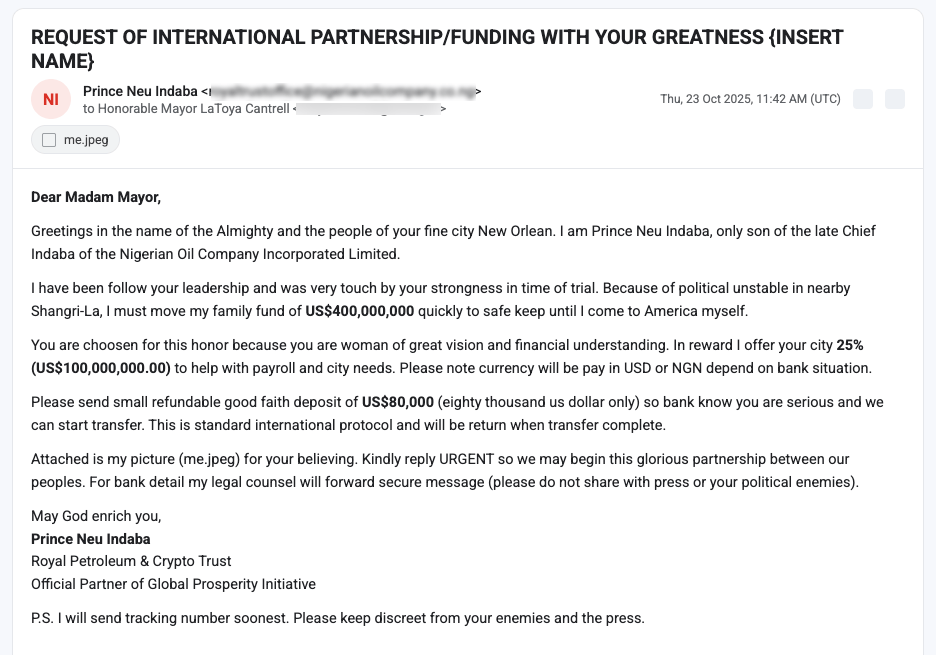Click the timestamp Thu, 23 Oct 2025
This screenshot has height=655, width=936.
coord(752,99)
